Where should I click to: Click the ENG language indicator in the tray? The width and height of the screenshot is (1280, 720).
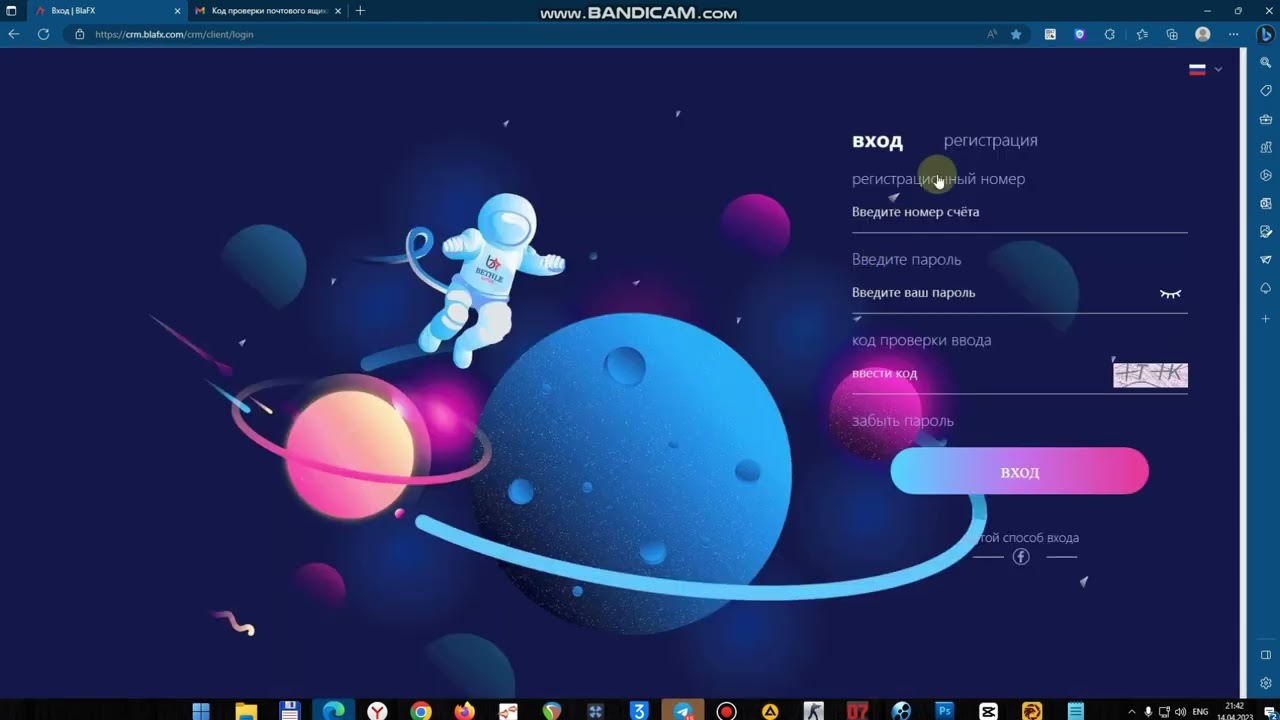1200,711
